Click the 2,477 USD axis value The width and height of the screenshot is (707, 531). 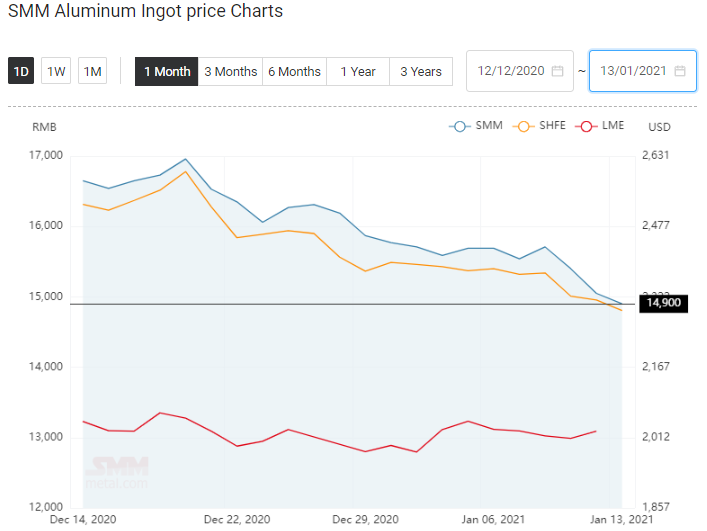[656, 225]
